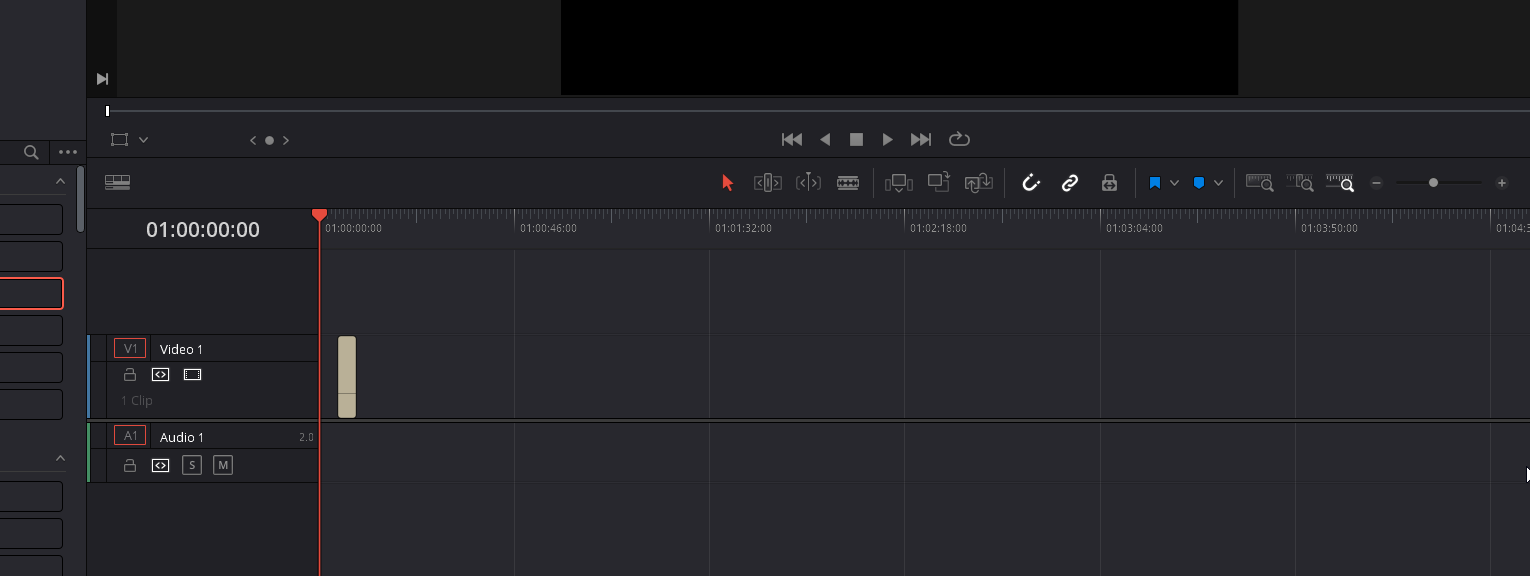The height and width of the screenshot is (576, 1530).
Task: Select the Selection Mode arrow tool
Action: (727, 183)
